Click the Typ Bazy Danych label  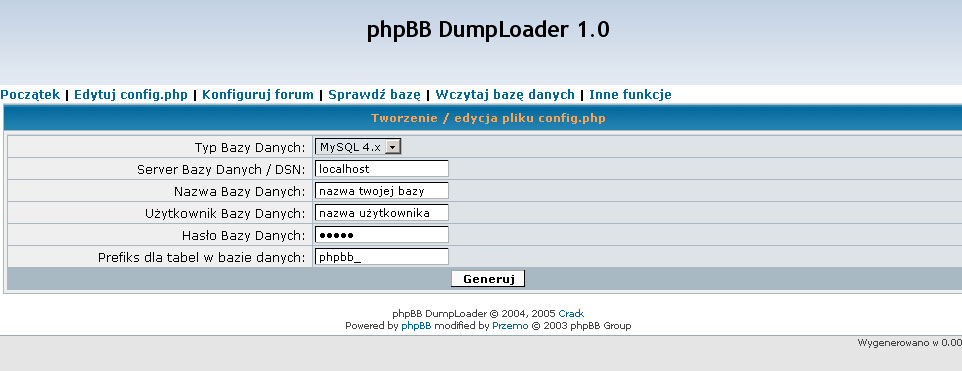click(250, 148)
